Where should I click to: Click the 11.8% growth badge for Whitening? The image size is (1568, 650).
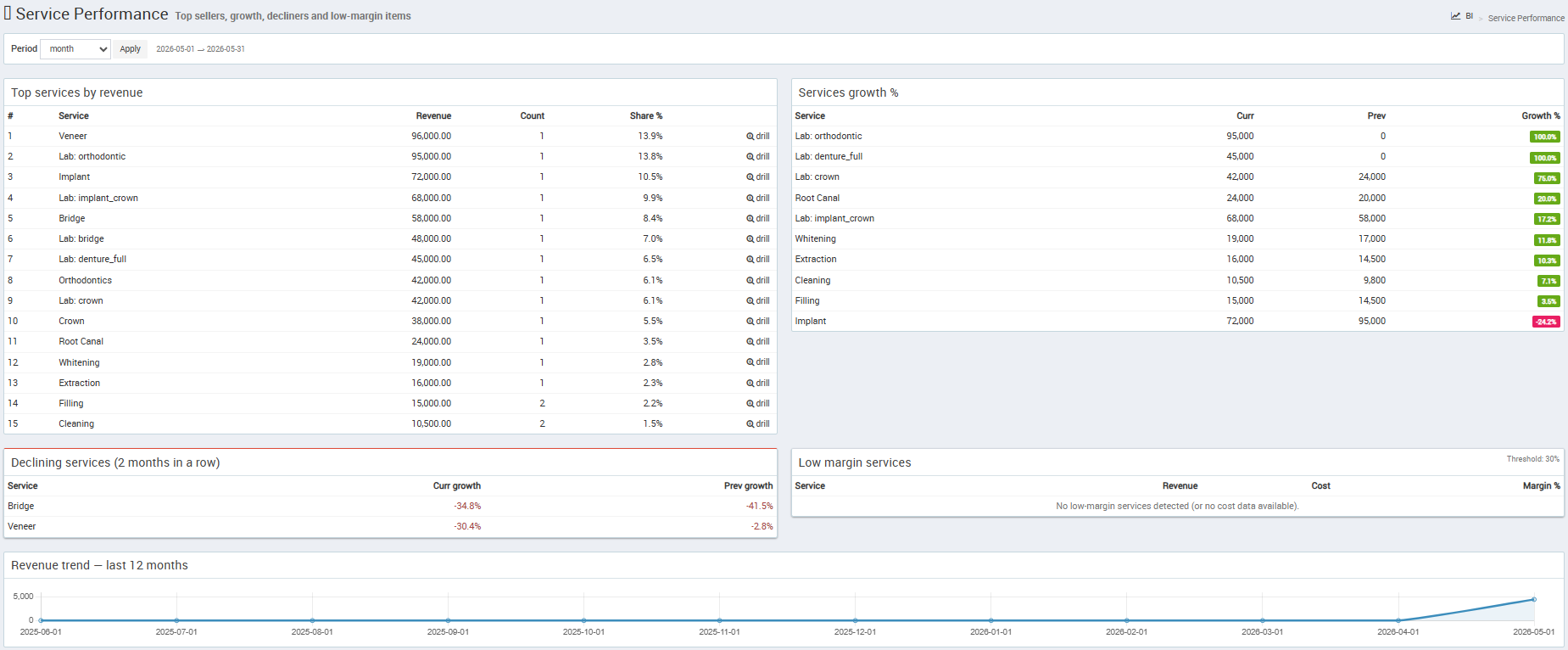1548,240
